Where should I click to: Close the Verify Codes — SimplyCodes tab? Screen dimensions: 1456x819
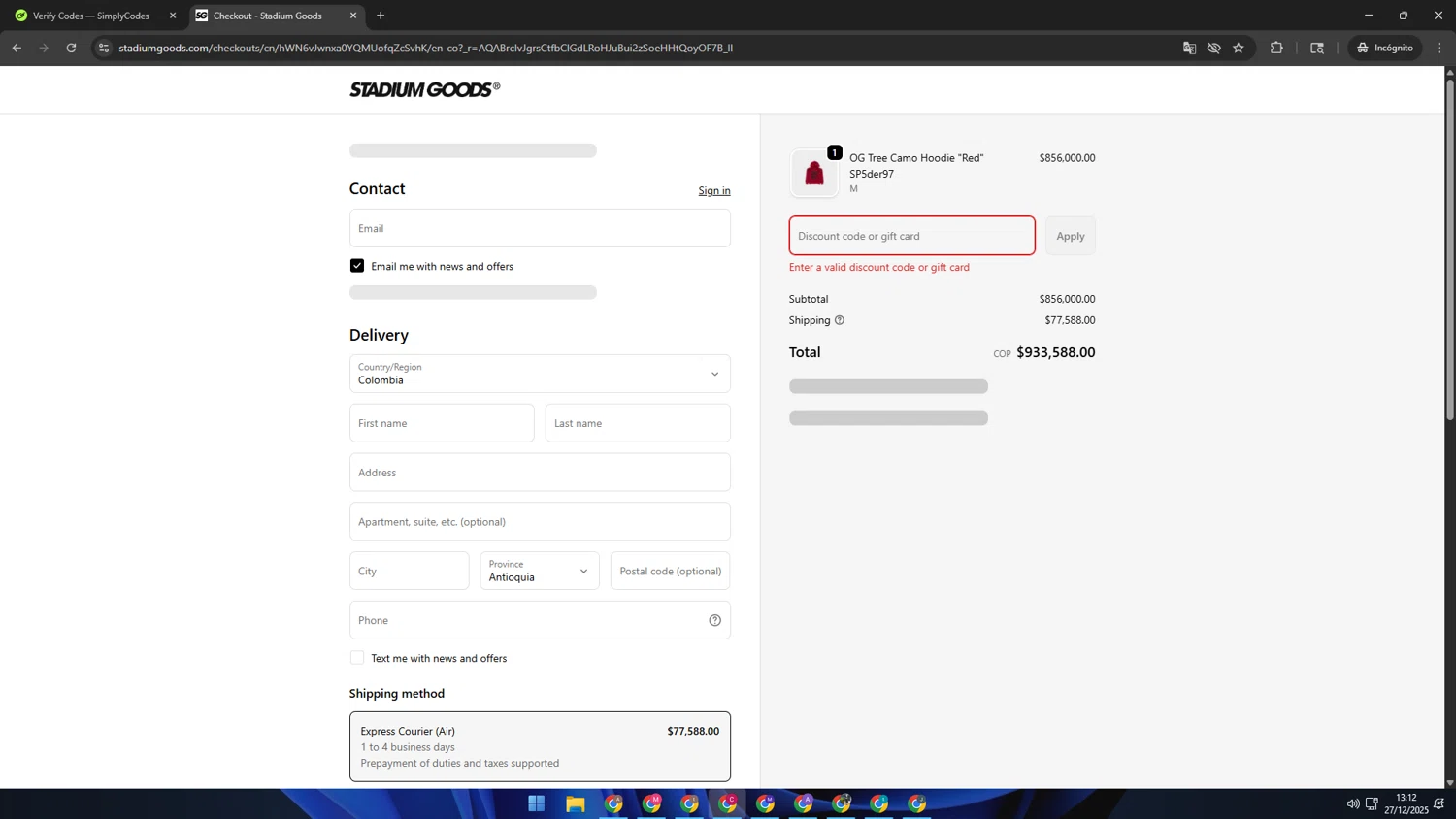click(x=173, y=16)
